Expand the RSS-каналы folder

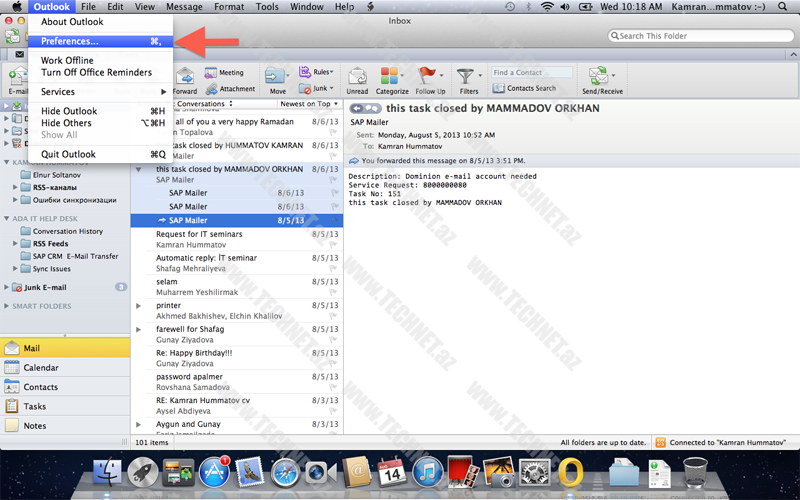click(x=15, y=187)
